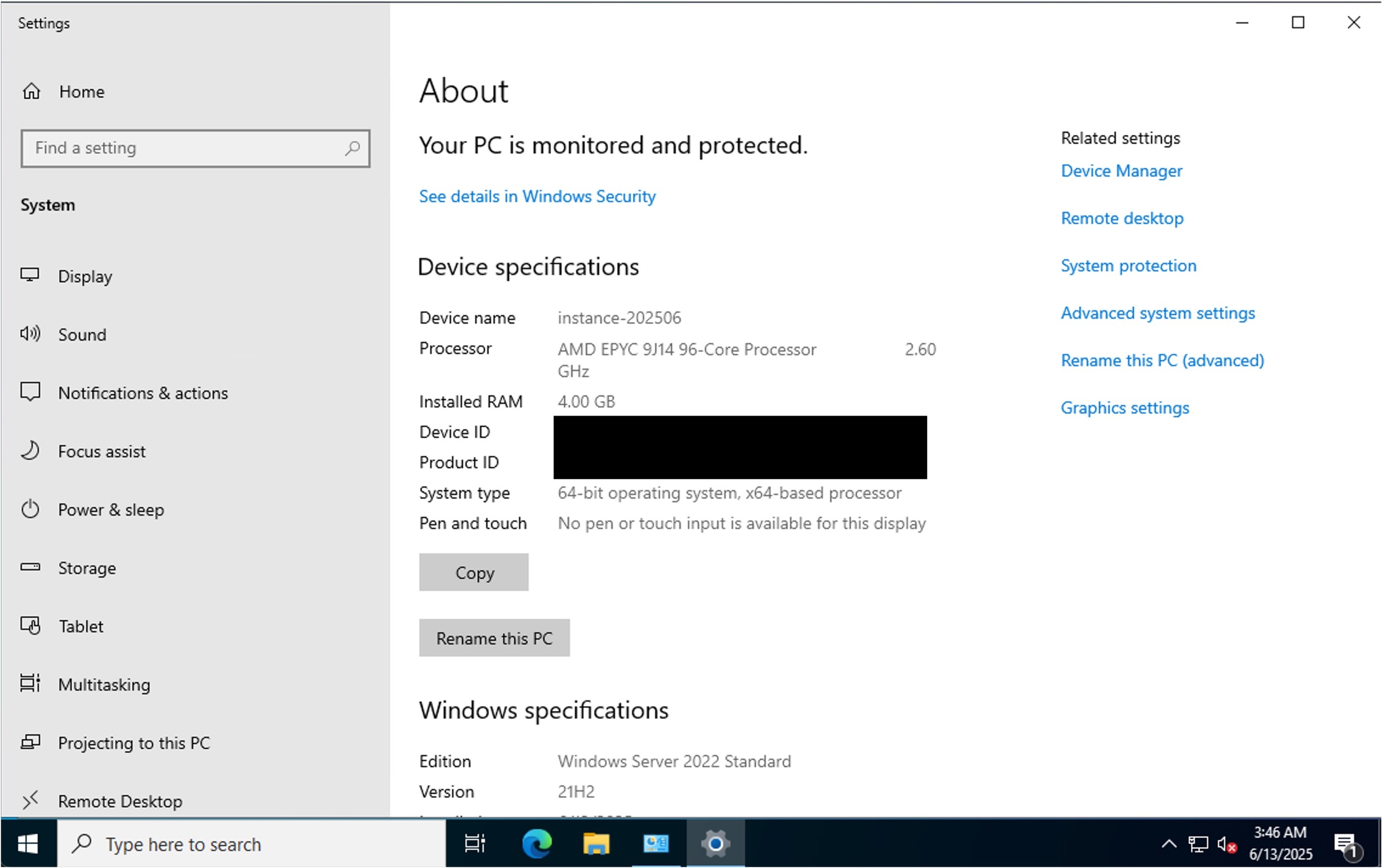Screen dimensions: 1382x868
Task: Click the Power & sleep icon
Action: 30,509
